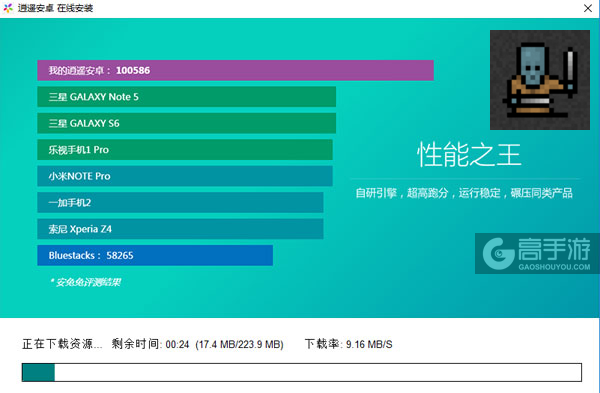Click the 逍遥安卓 app icon in title bar

pyautogui.click(x=8, y=8)
